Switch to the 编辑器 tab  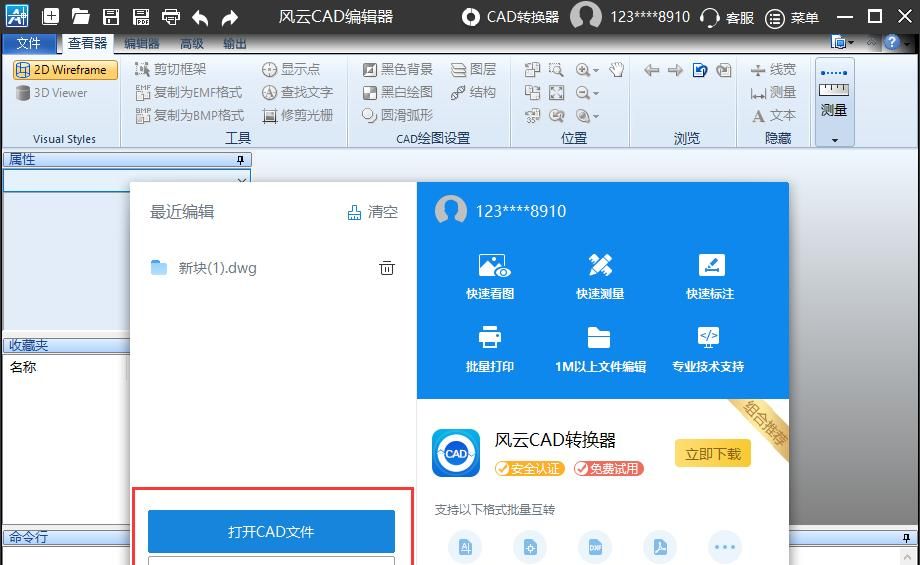[141, 43]
